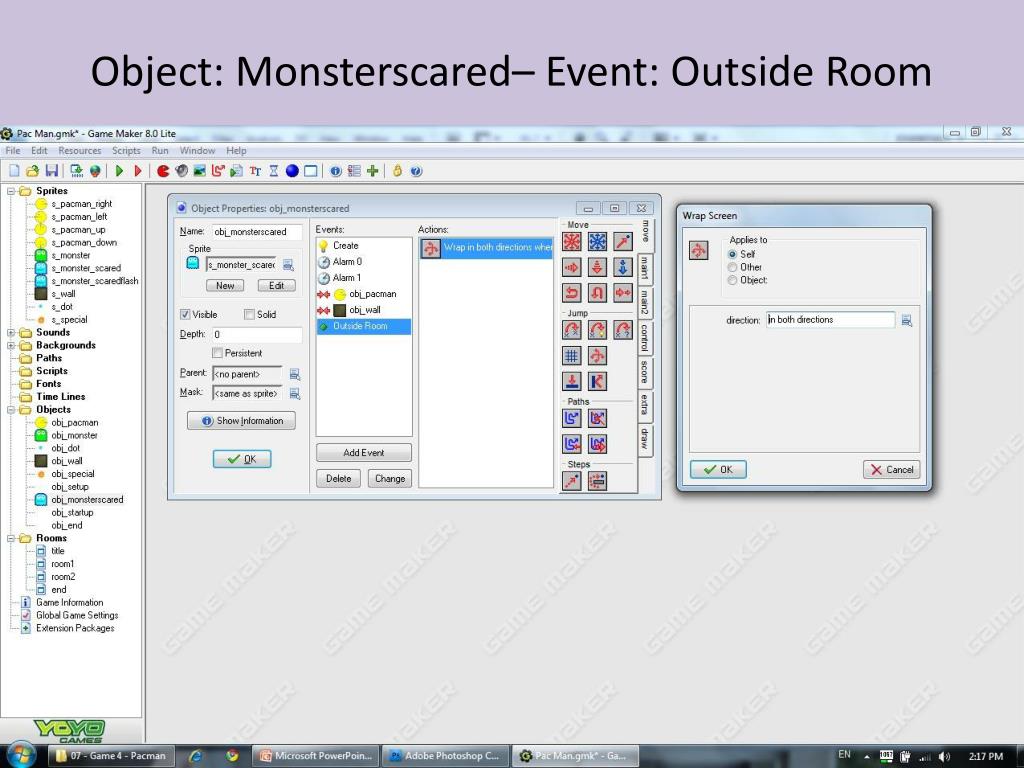1024x768 pixels.
Task: Create a sprite with the red Pacman icon
Action: [x=163, y=171]
